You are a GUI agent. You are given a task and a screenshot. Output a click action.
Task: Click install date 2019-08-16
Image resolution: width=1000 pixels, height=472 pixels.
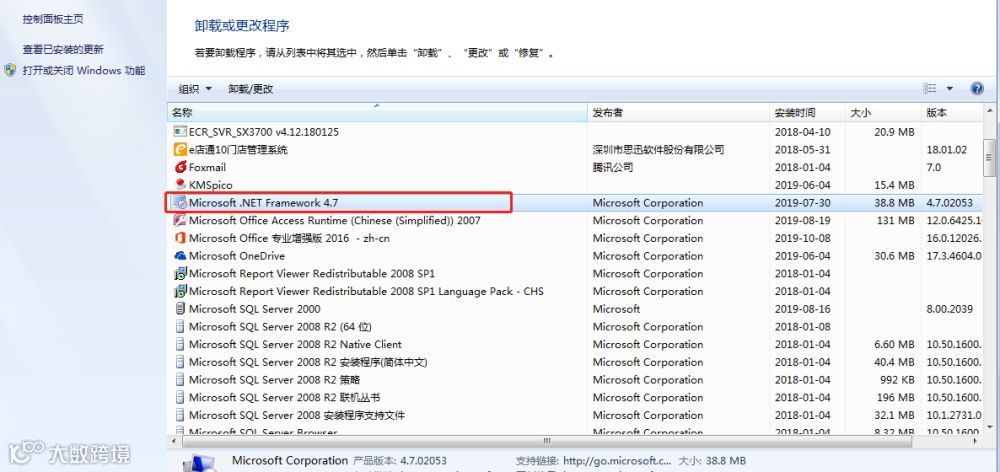[802, 309]
